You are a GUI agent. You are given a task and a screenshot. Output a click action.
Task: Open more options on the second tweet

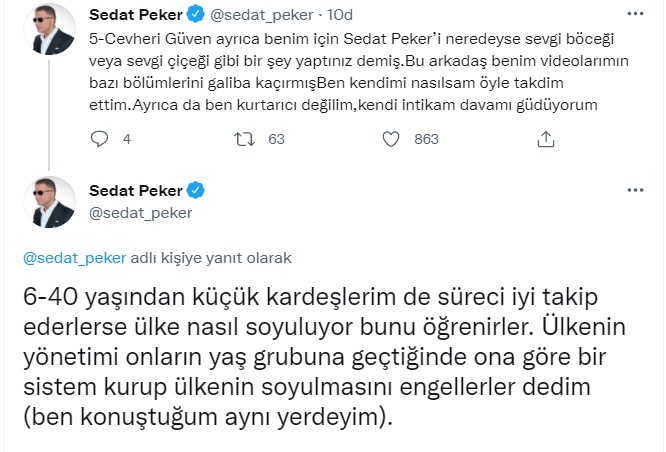(x=635, y=190)
